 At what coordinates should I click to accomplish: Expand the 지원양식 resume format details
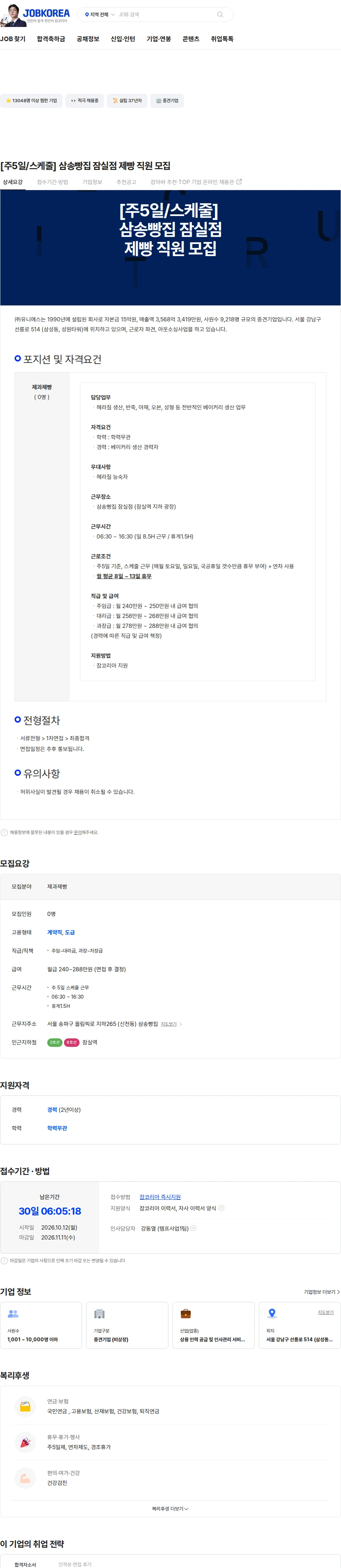pyautogui.click(x=221, y=1208)
